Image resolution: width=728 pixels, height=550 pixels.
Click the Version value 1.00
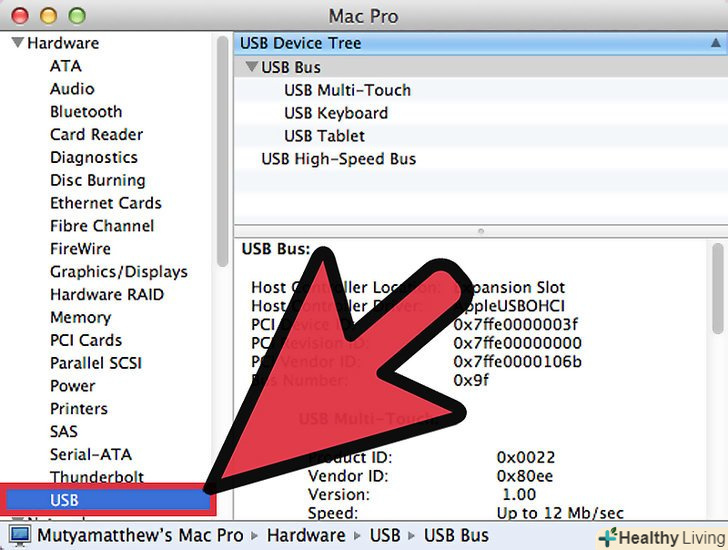pos(519,495)
